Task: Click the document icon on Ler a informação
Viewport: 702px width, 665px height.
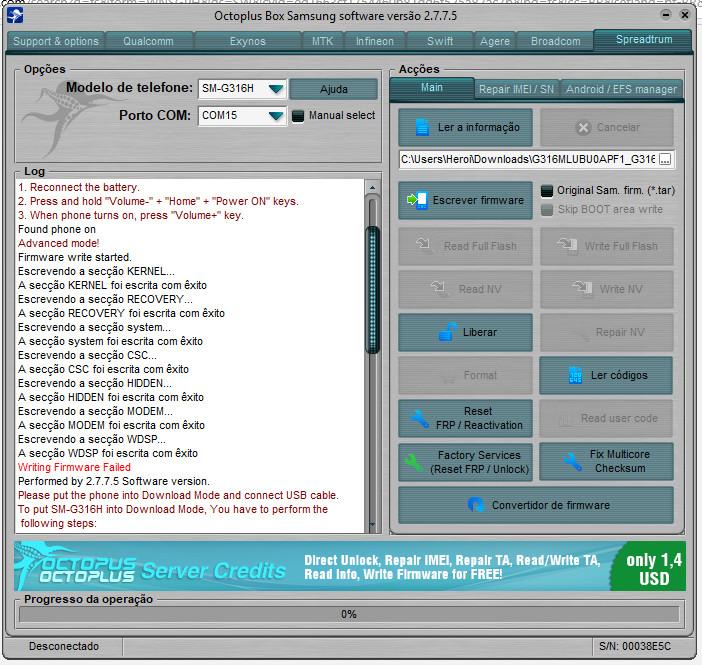Action: tap(422, 127)
